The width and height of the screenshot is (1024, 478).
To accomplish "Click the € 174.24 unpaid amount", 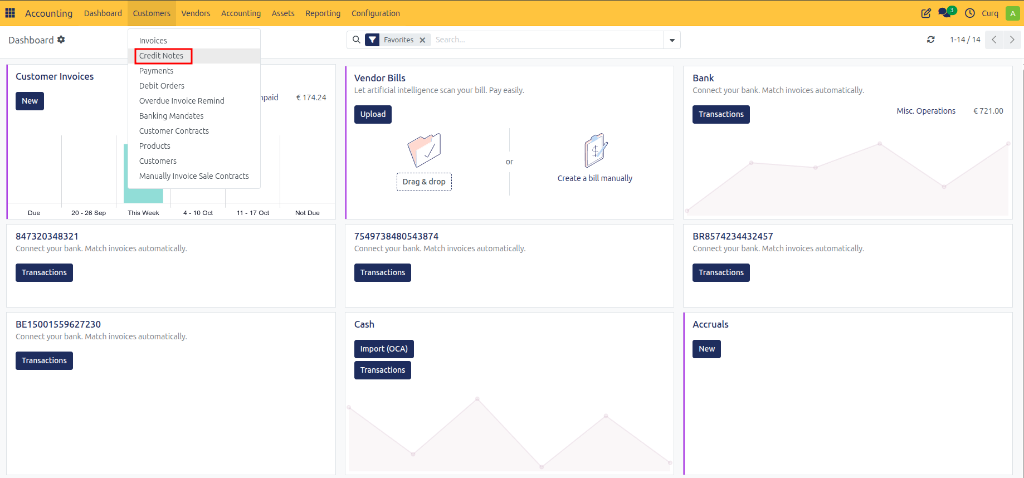I will (x=311, y=97).
